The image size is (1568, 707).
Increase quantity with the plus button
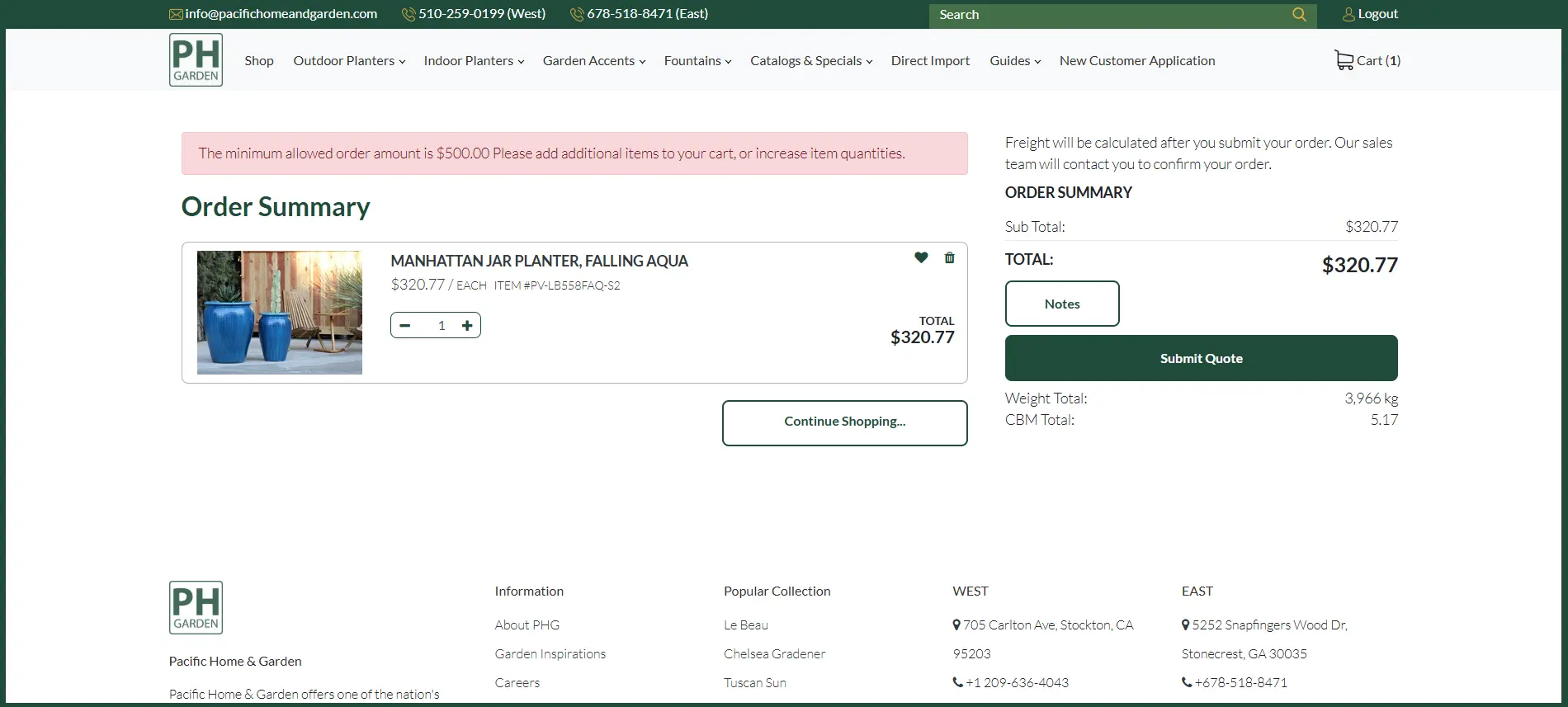point(467,326)
